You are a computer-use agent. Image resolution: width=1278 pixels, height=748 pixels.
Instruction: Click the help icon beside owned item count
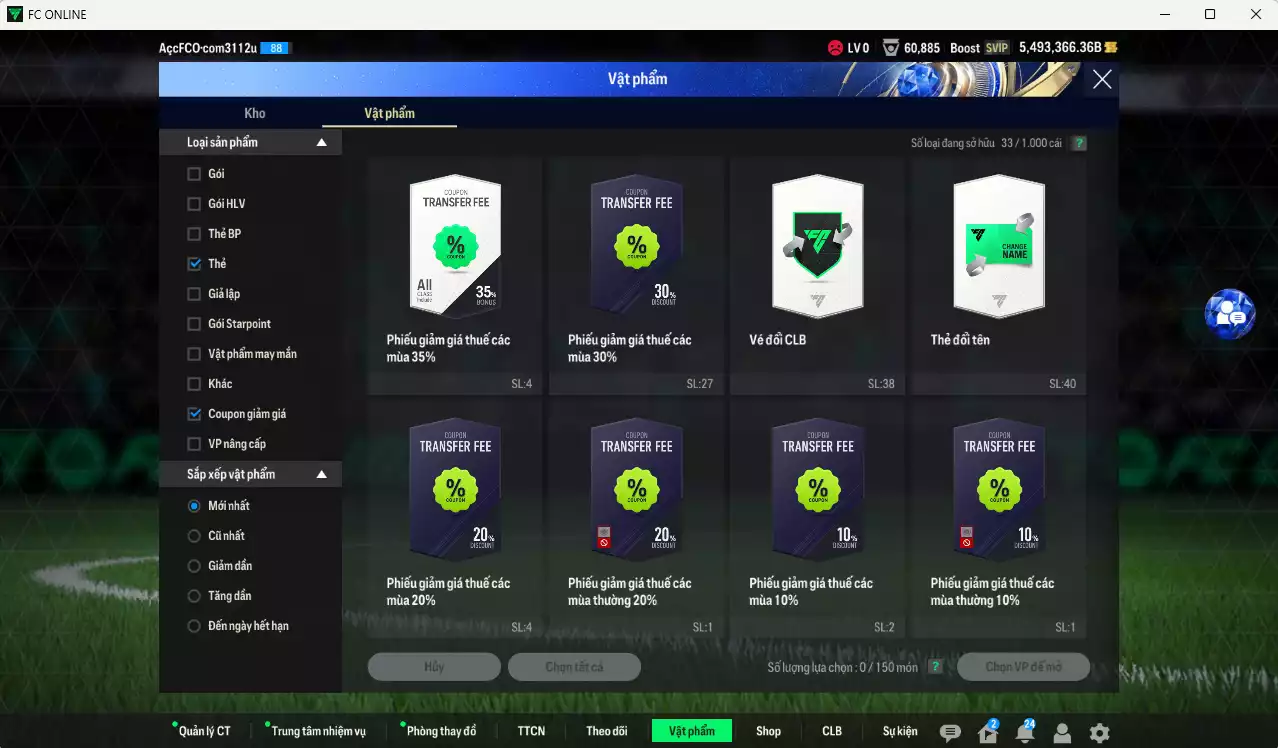[1079, 143]
